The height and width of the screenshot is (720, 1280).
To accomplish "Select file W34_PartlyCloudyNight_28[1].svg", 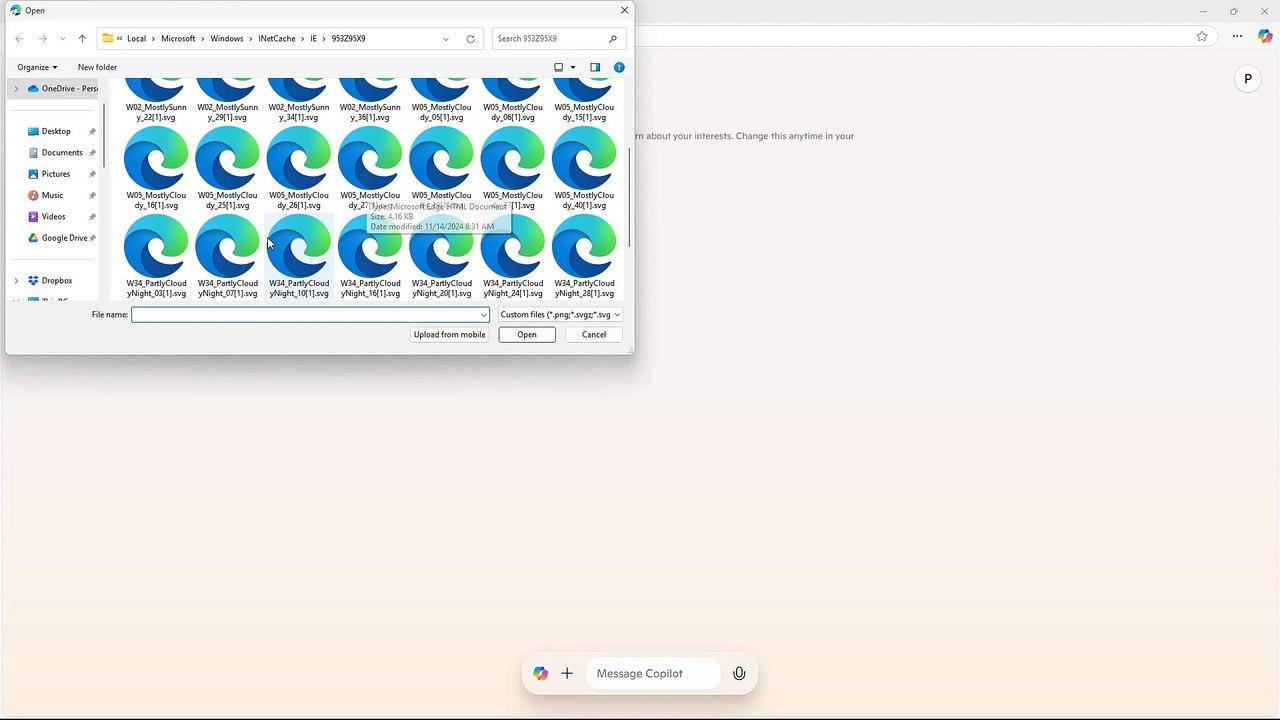I will [x=584, y=257].
